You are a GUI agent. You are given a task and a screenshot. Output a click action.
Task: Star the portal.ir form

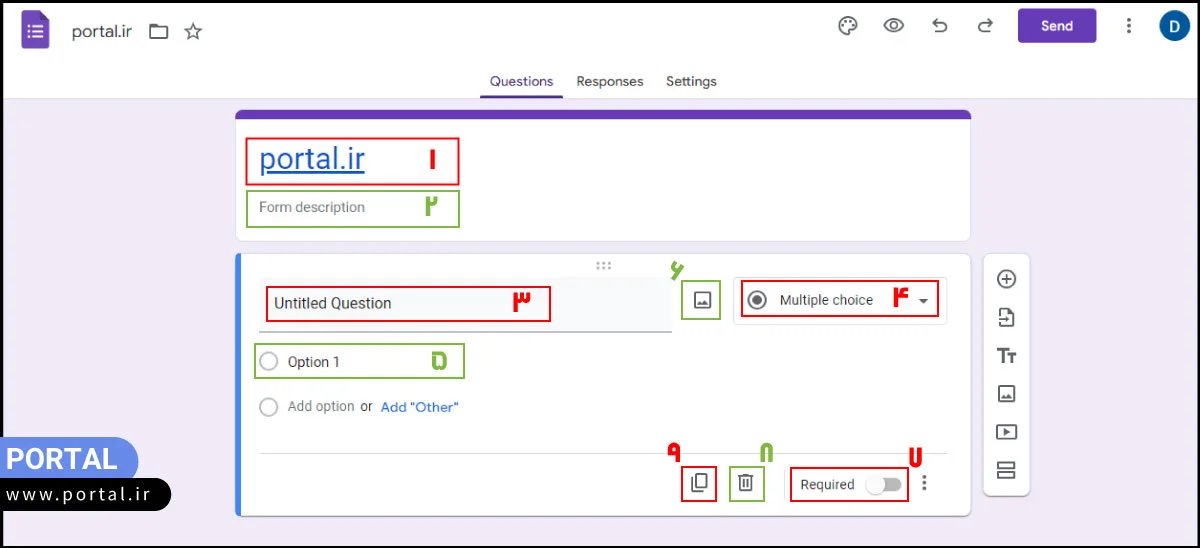193,32
